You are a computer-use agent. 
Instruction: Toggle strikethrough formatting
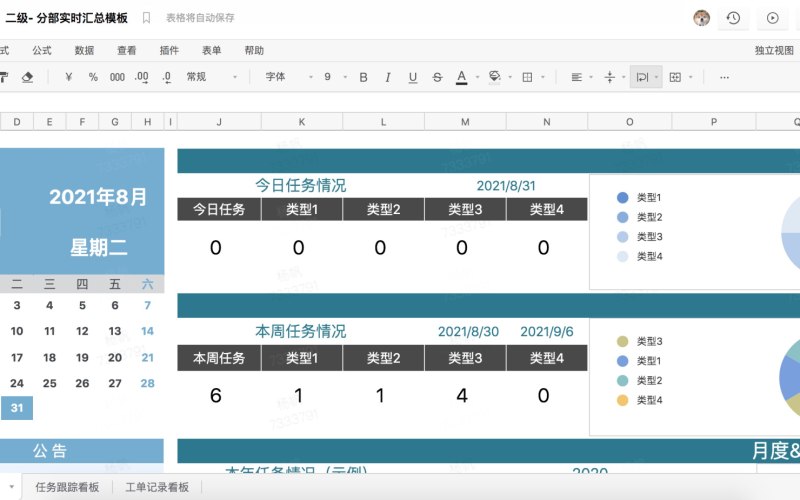437,77
